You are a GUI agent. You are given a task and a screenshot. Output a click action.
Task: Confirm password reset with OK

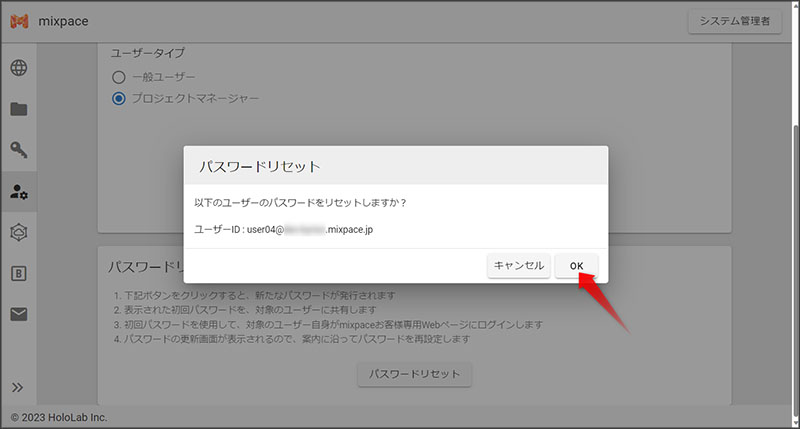576,266
